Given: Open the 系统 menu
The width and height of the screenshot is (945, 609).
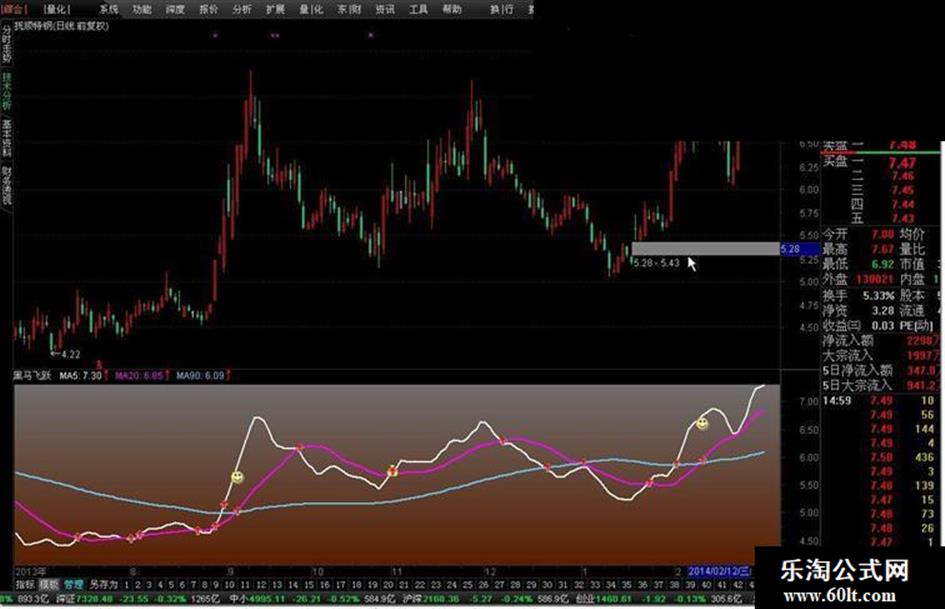Looking at the screenshot, I should click(109, 9).
